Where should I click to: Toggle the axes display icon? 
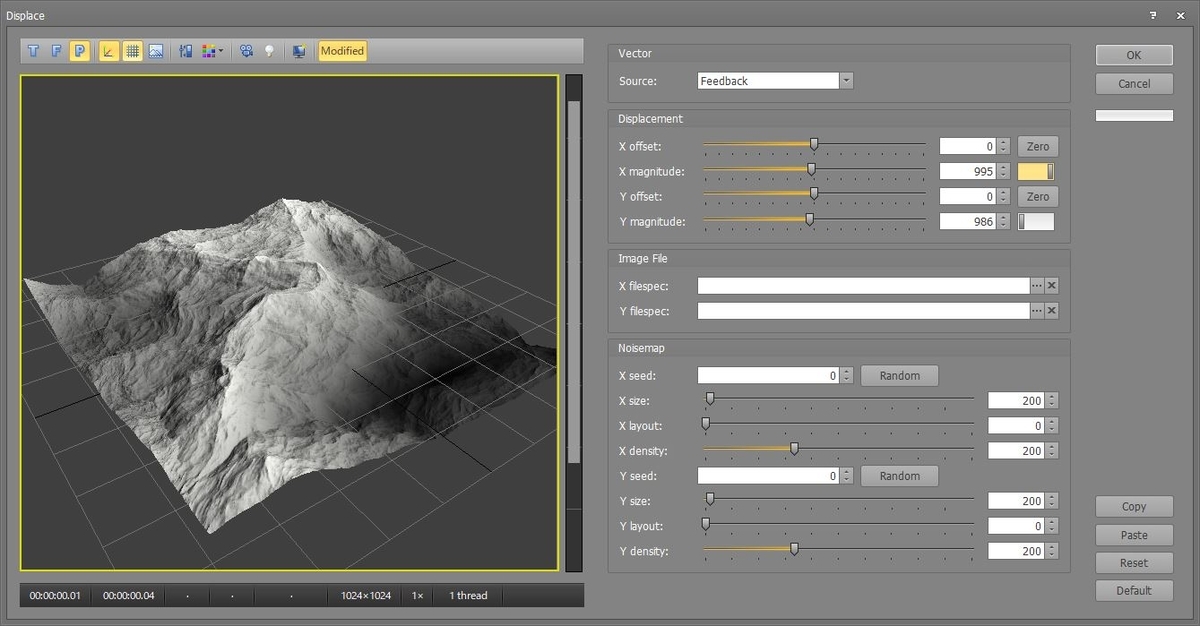coord(109,51)
